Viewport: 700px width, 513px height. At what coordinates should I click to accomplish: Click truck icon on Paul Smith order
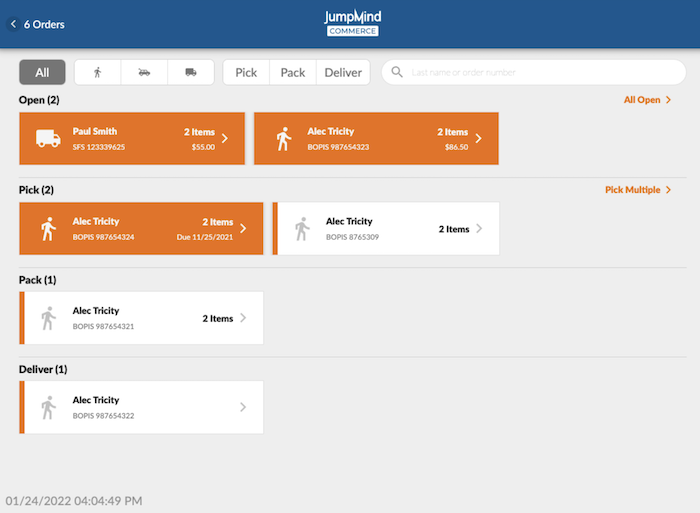tap(48, 139)
